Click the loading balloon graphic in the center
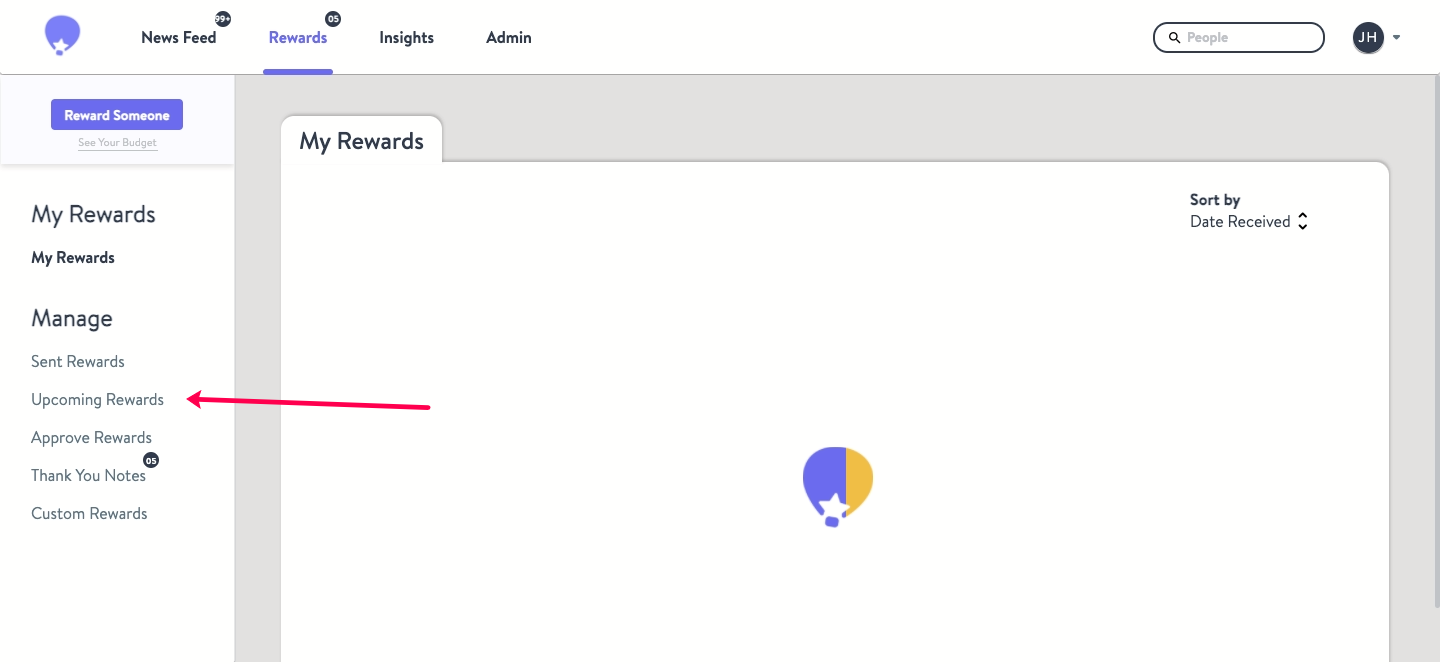The image size is (1440, 664). coord(838,486)
